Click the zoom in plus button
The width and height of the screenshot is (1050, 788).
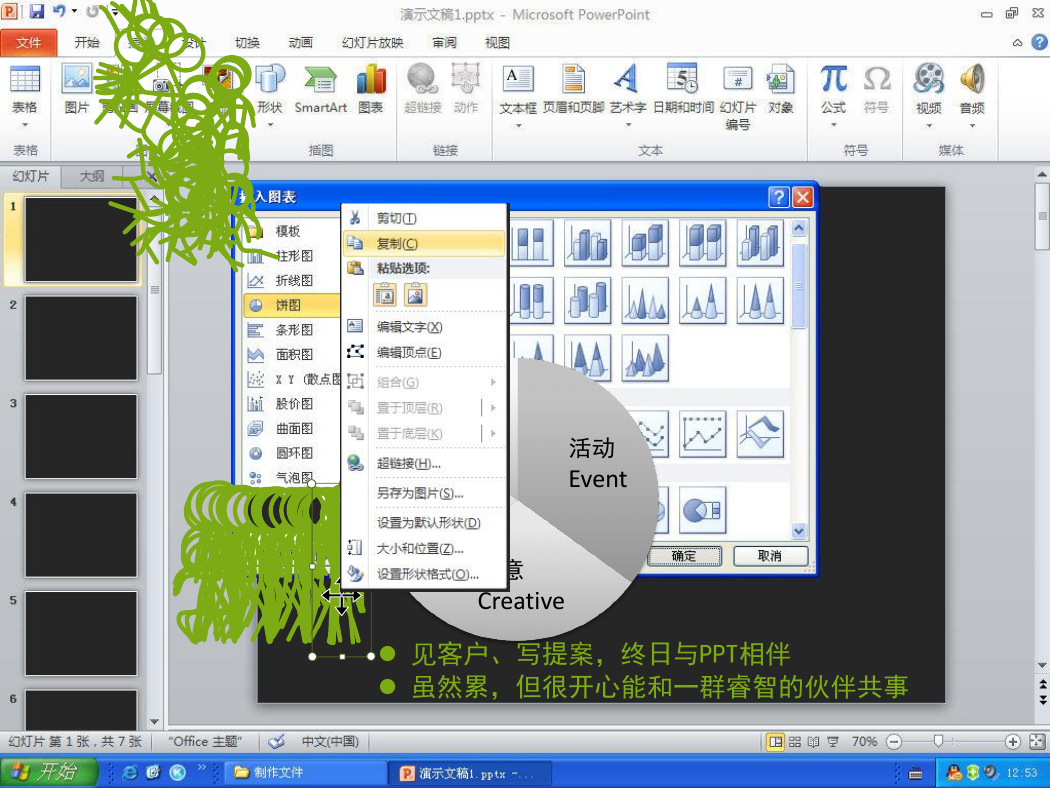(x=1012, y=742)
